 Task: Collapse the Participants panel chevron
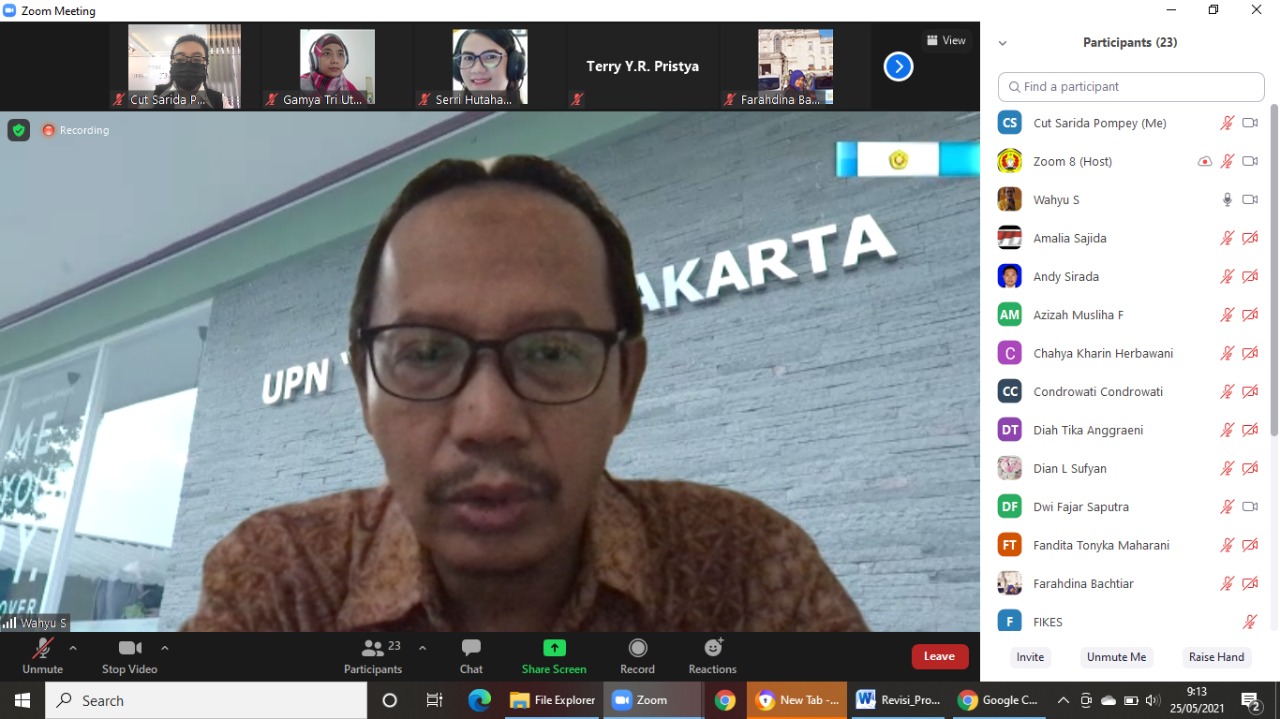(x=1002, y=43)
